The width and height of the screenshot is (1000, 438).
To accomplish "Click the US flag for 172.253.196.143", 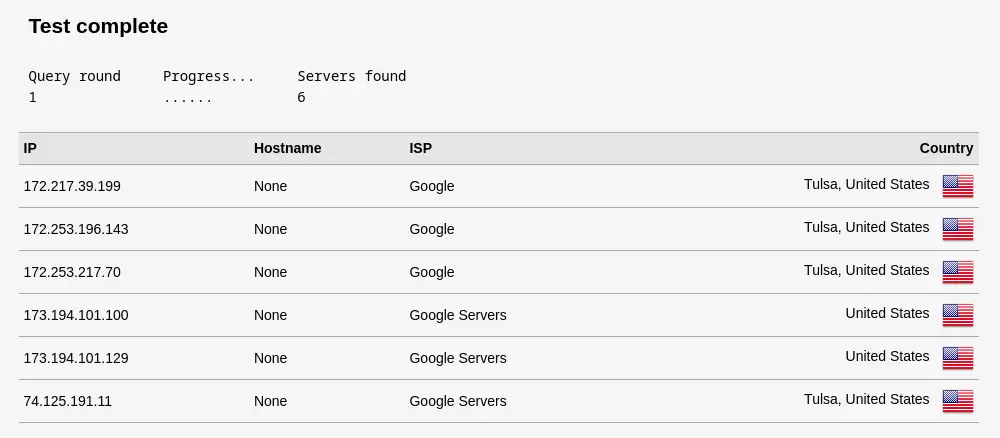I will [957, 229].
